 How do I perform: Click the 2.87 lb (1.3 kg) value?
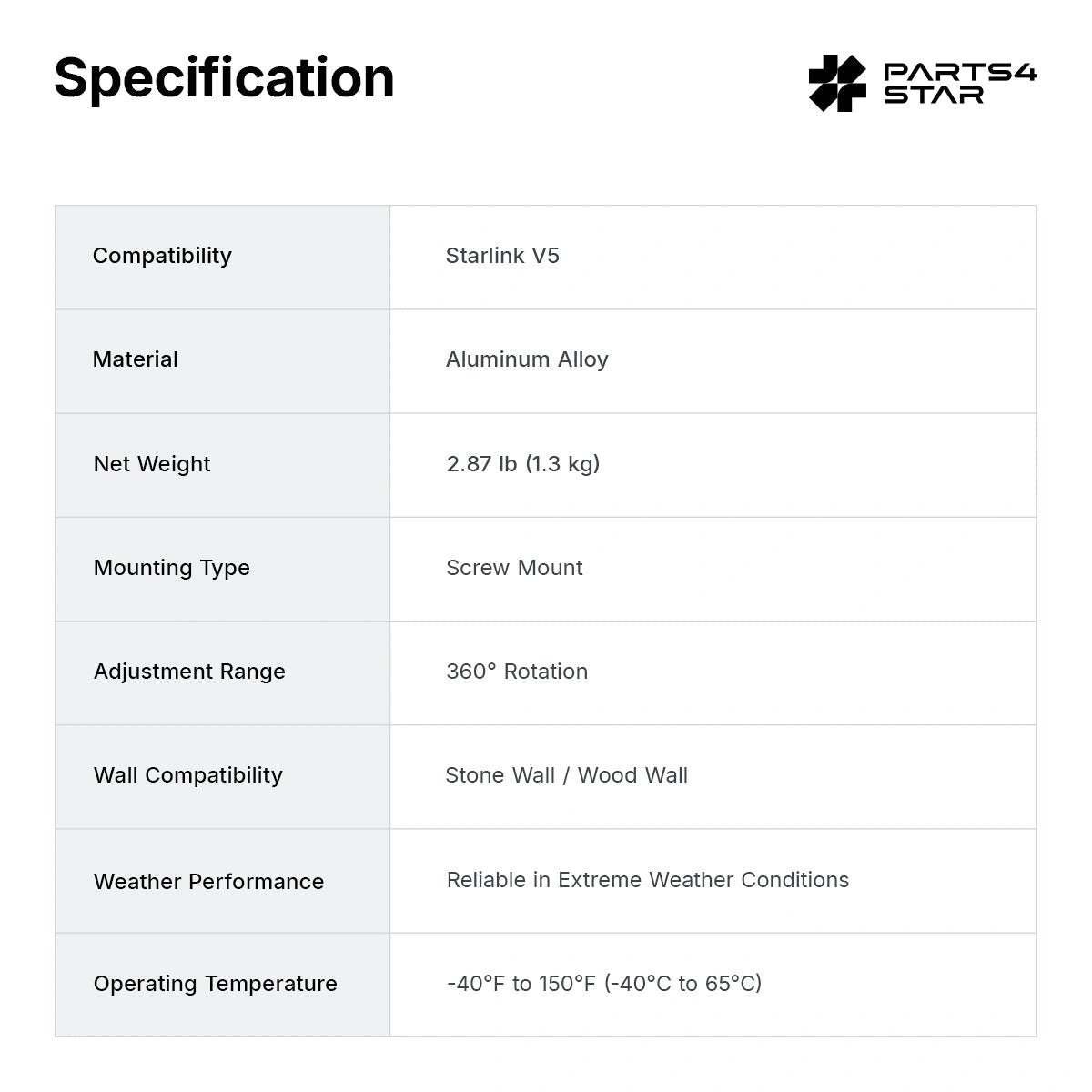[523, 464]
